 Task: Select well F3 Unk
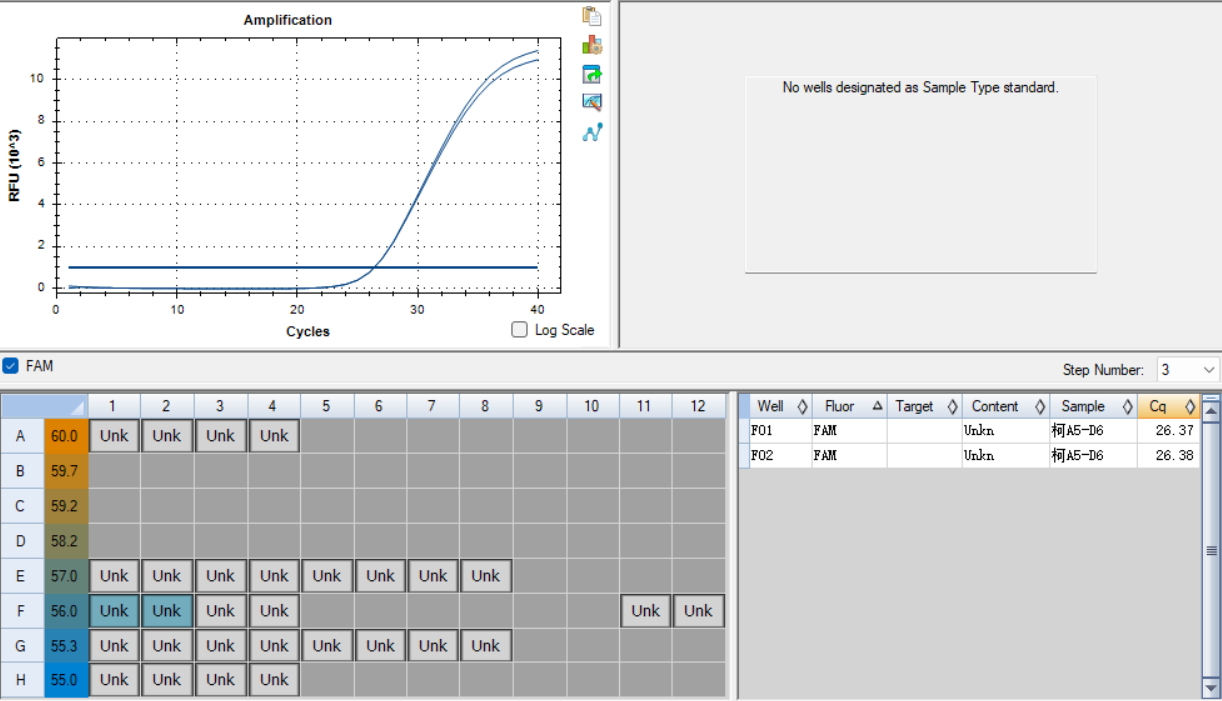tap(220, 611)
